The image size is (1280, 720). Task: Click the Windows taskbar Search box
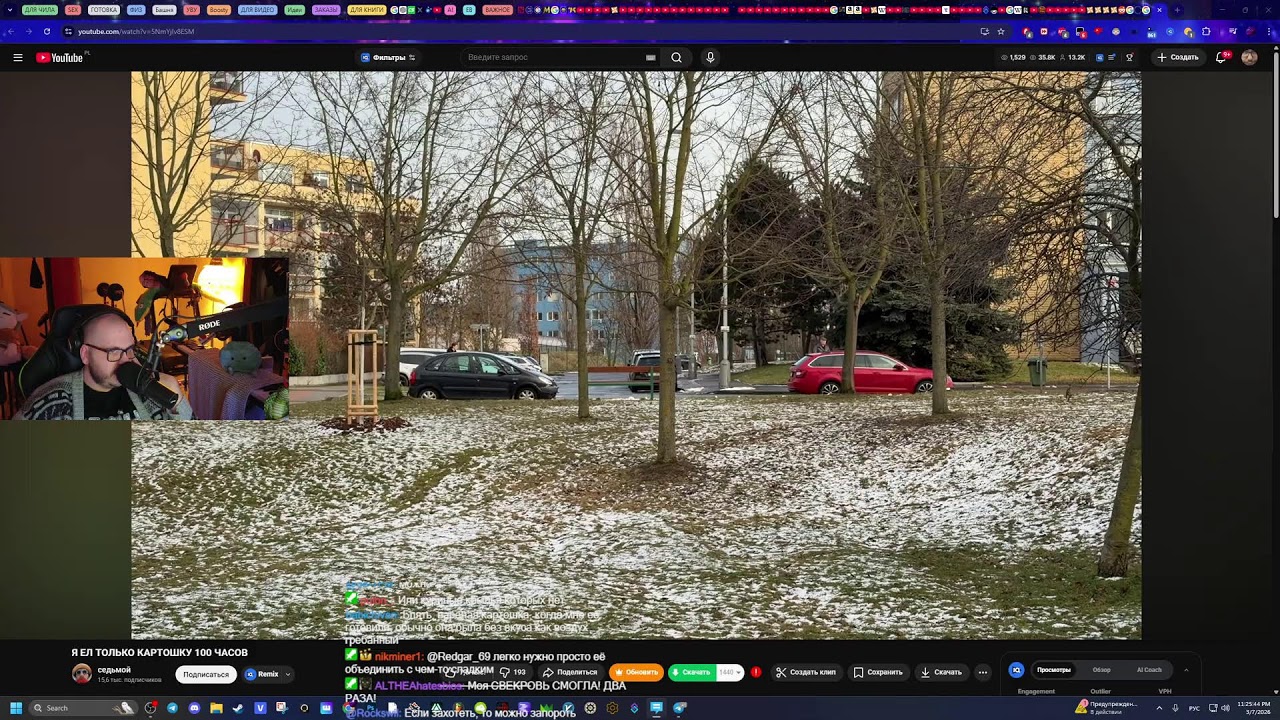pos(82,708)
